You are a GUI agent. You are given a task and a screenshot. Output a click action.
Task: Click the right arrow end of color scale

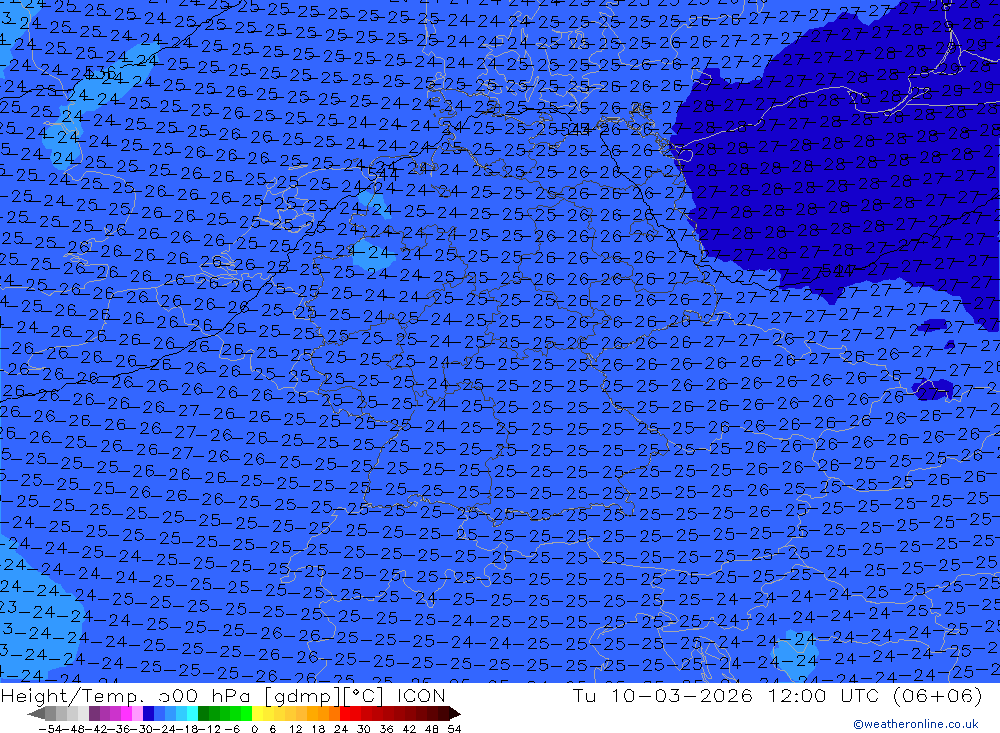point(455,713)
